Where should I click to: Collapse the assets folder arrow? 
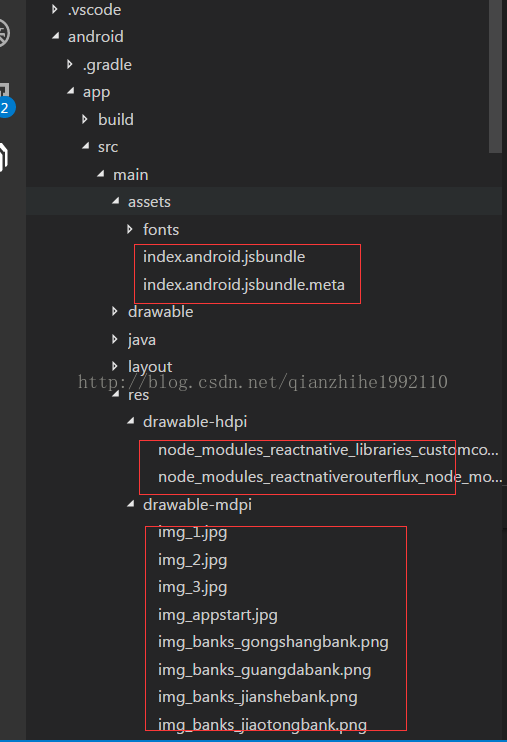116,201
